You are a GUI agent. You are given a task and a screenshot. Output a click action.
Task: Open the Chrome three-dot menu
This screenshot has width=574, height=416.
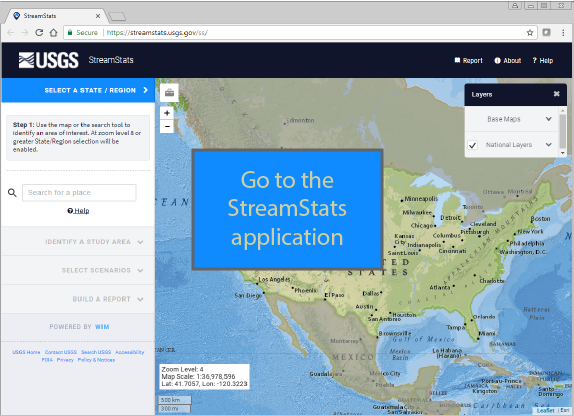click(563, 33)
